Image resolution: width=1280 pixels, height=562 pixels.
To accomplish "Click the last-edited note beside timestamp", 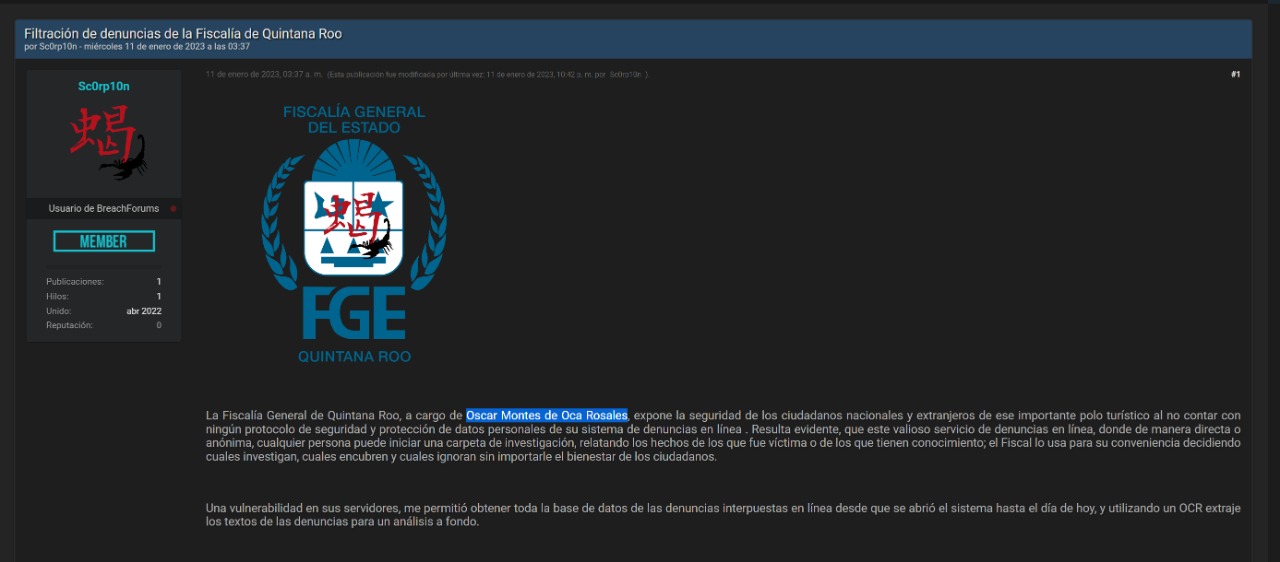I will pyautogui.click(x=488, y=74).
